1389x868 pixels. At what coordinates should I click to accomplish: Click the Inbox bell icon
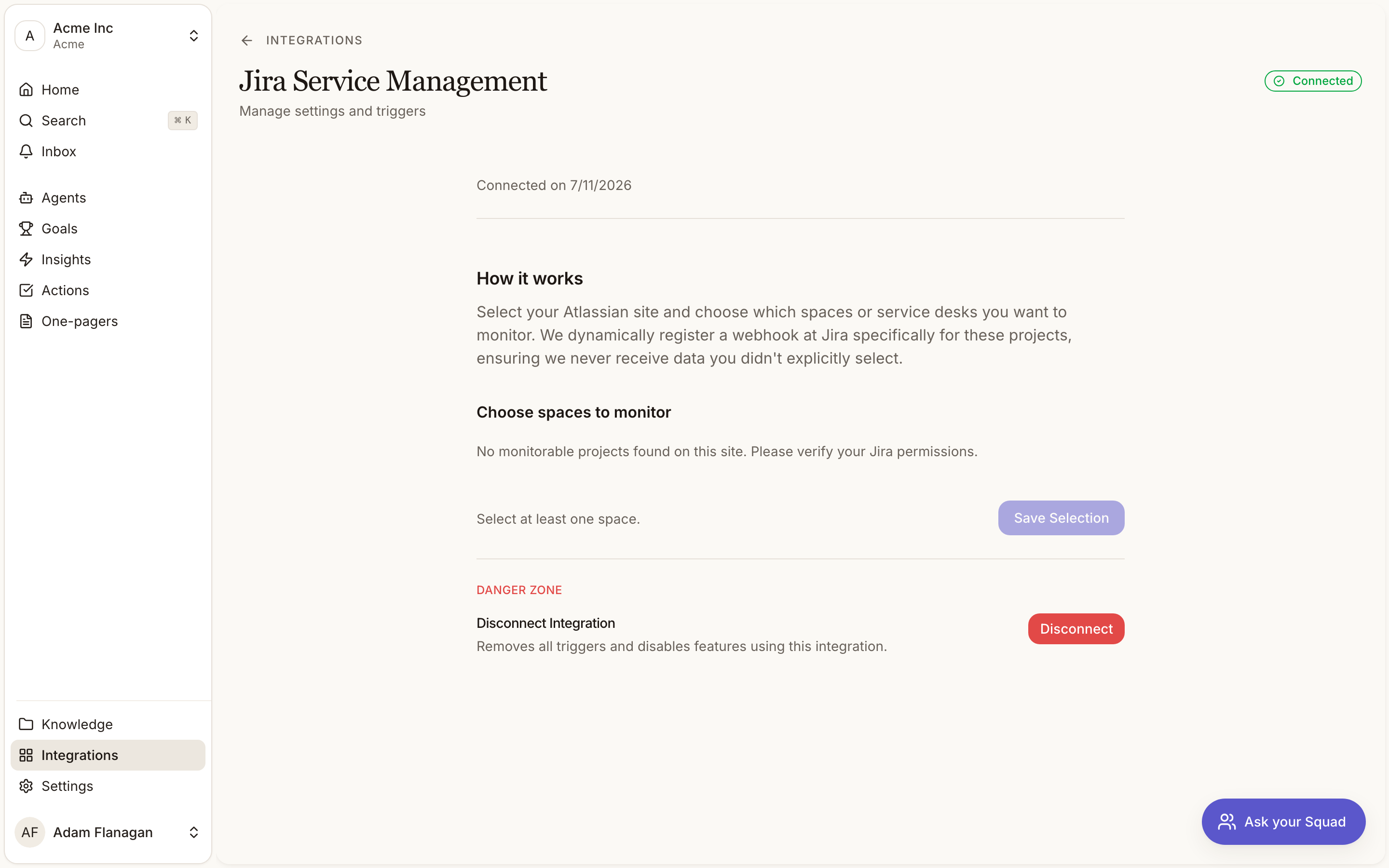26,151
